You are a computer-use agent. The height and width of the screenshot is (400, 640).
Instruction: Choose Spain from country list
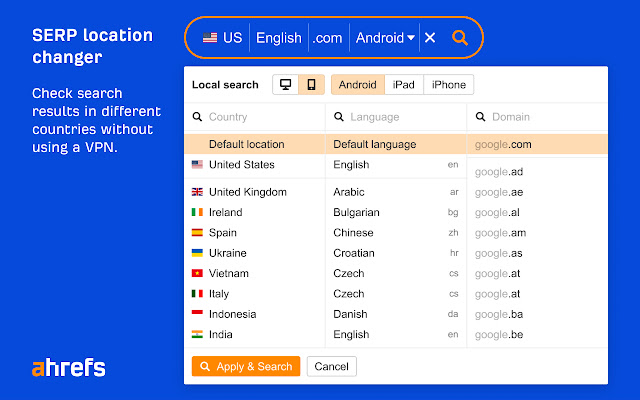tap(255, 233)
